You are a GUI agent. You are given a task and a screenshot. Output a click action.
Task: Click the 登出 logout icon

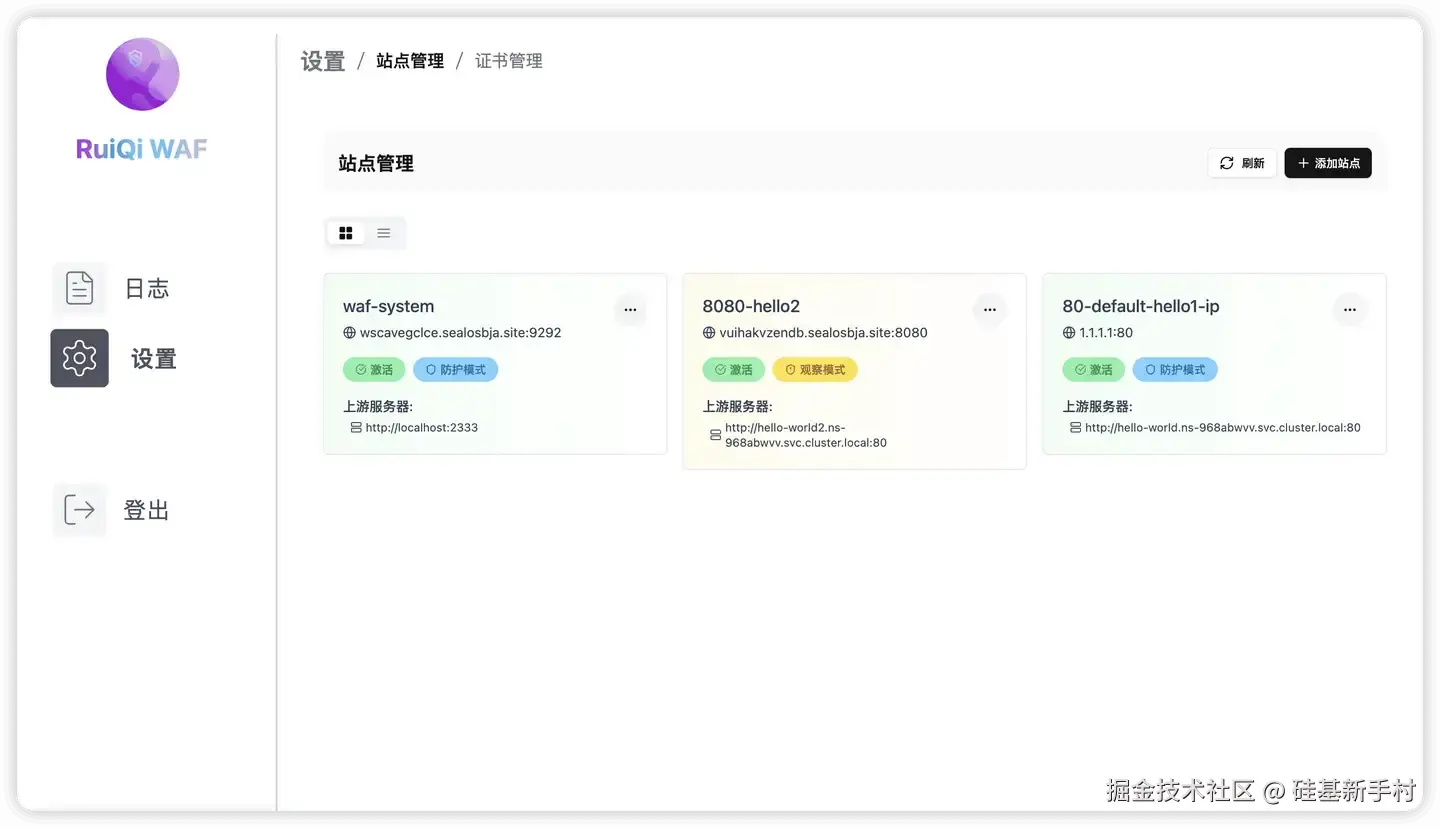pos(79,509)
